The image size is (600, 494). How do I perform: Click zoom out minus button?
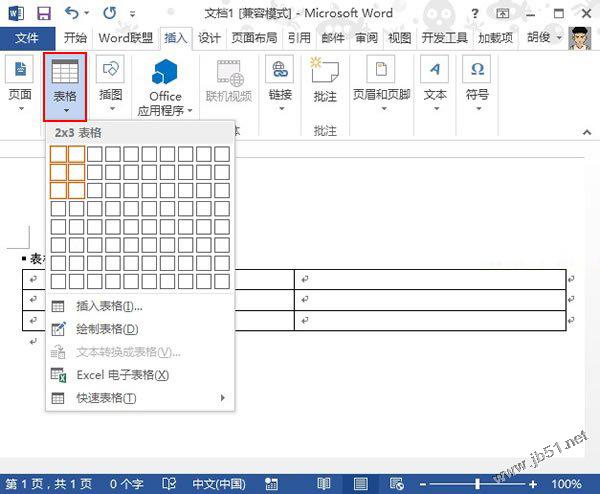click(x=422, y=484)
